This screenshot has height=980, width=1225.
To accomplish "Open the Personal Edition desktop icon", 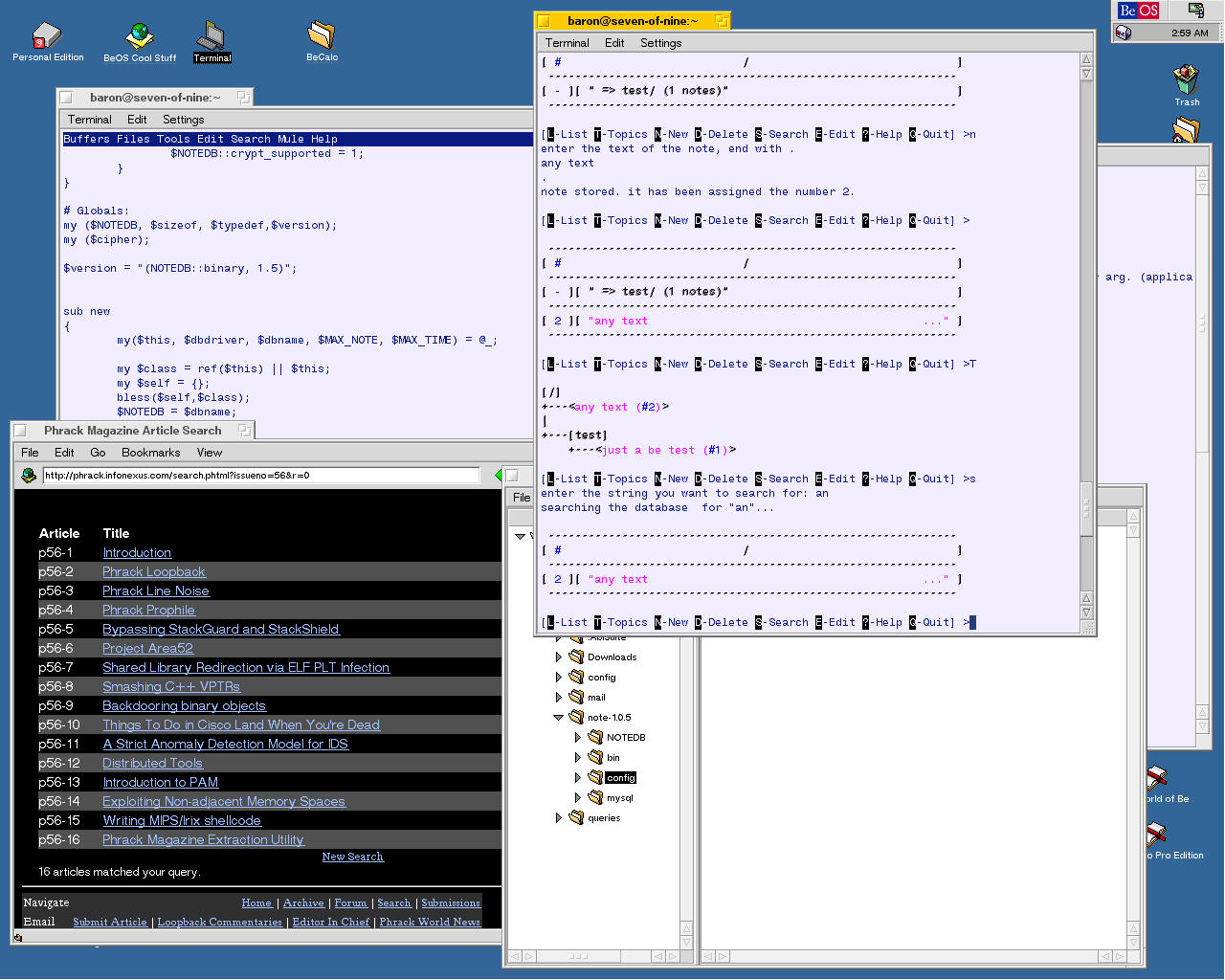I will [47, 37].
